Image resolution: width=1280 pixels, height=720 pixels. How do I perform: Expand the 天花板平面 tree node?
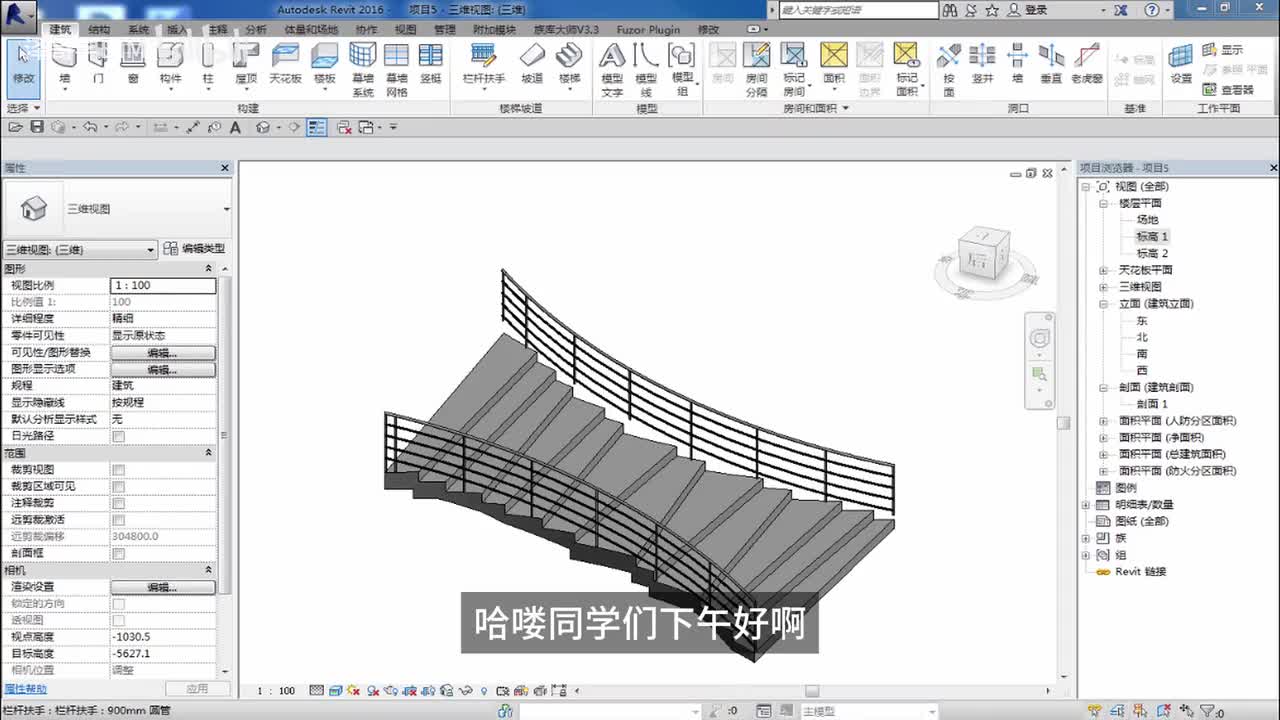coord(1104,270)
